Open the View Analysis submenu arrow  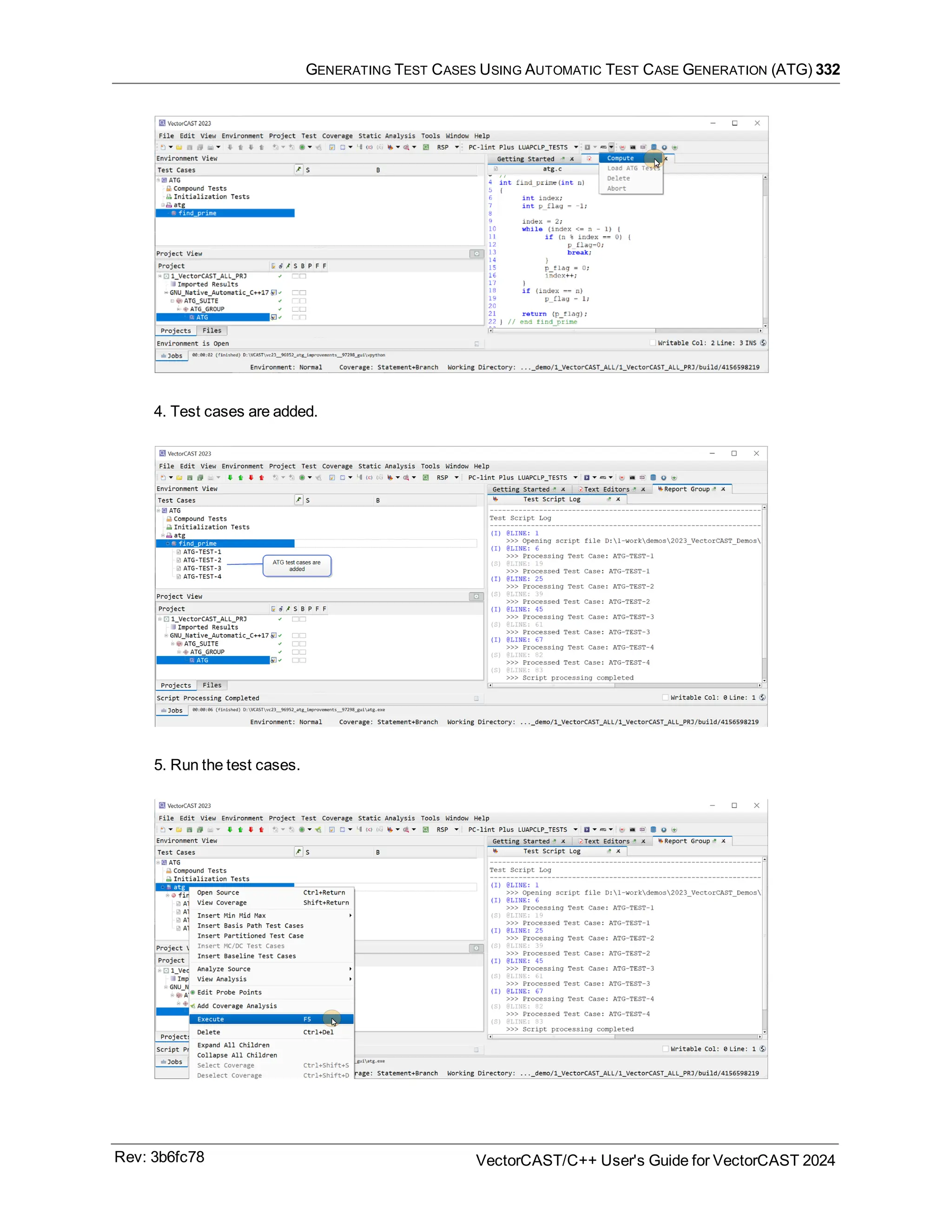pyautogui.click(x=350, y=979)
